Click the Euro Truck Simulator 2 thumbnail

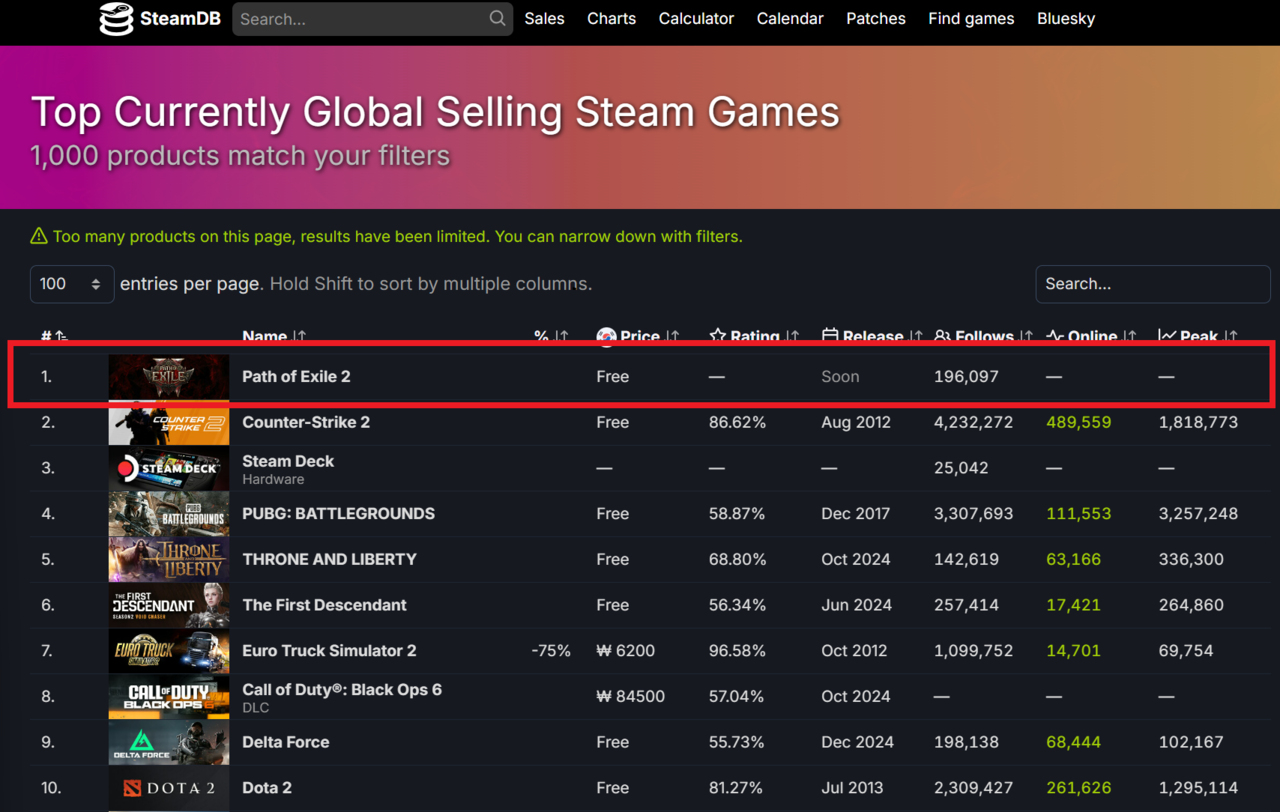[x=168, y=651]
